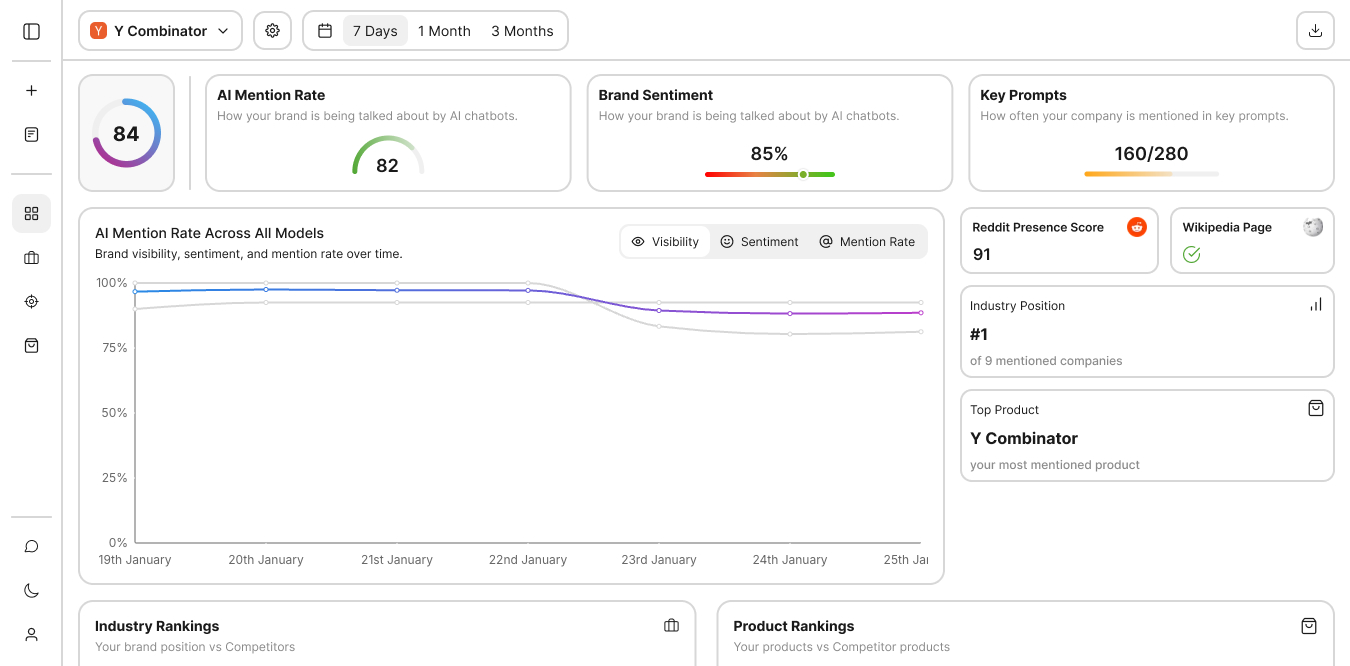Click the Industry Position label
Viewport: 1350px width, 666px height.
point(1017,306)
